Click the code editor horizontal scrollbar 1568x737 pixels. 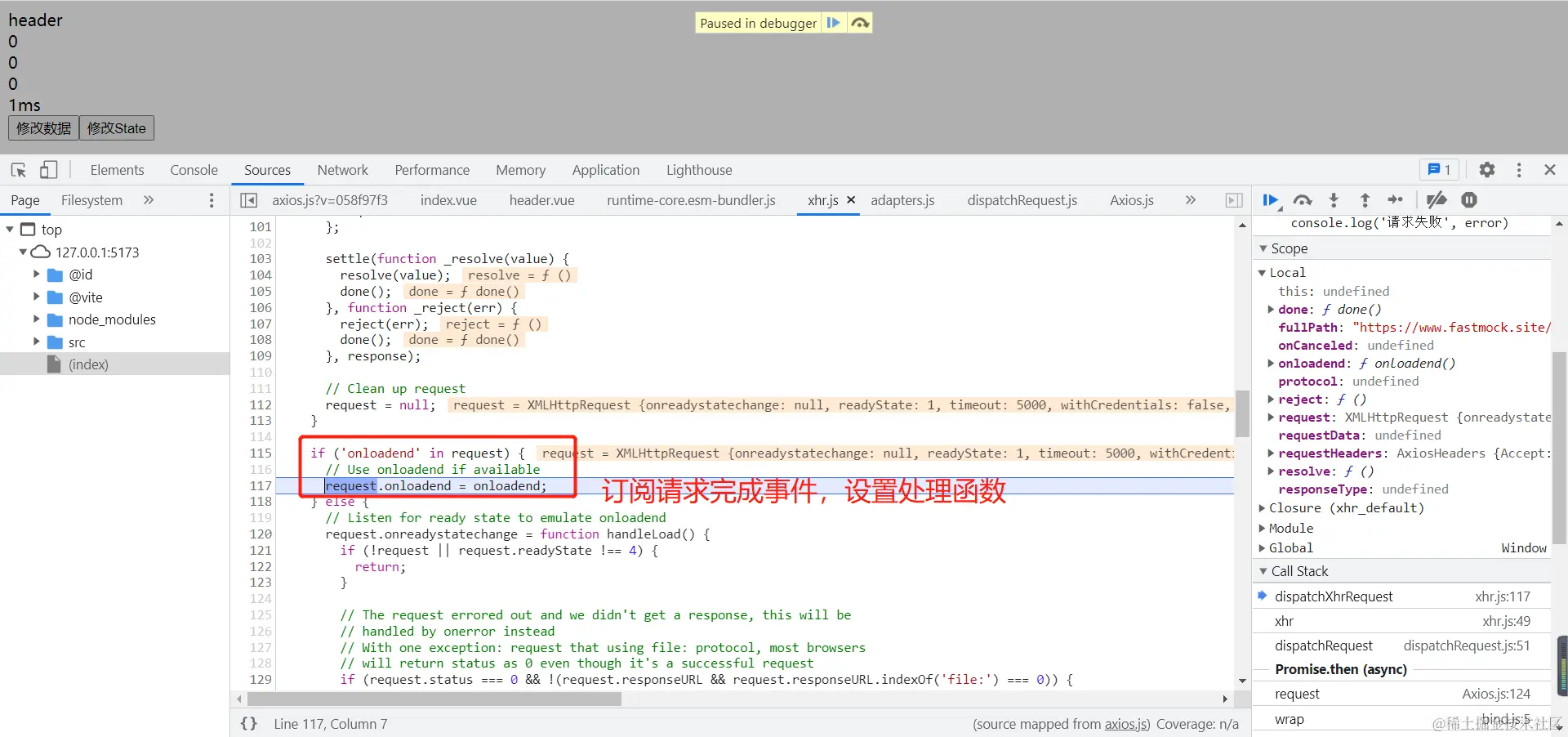(434, 699)
